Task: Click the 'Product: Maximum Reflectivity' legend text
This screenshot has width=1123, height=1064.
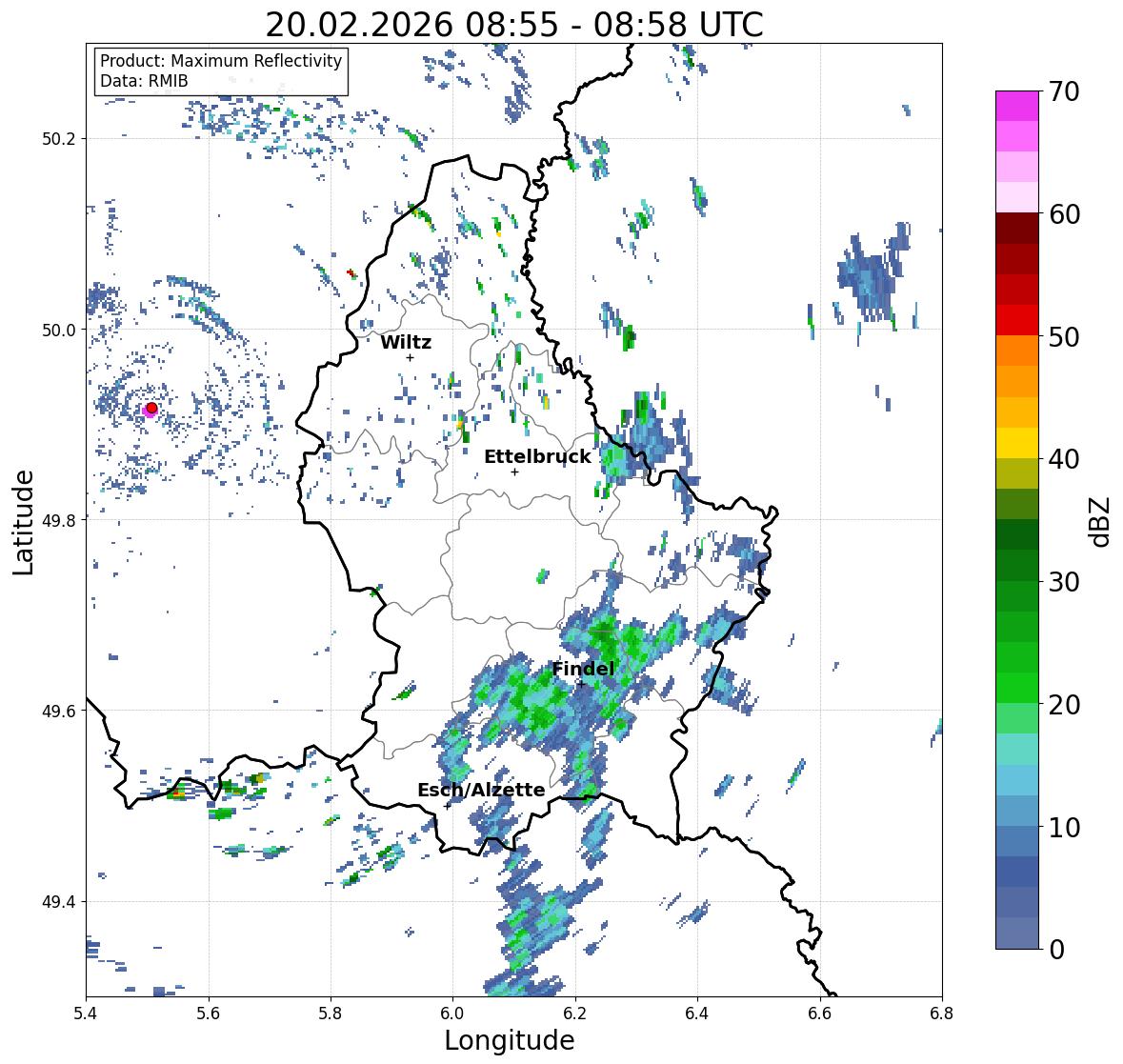Action: click(221, 61)
